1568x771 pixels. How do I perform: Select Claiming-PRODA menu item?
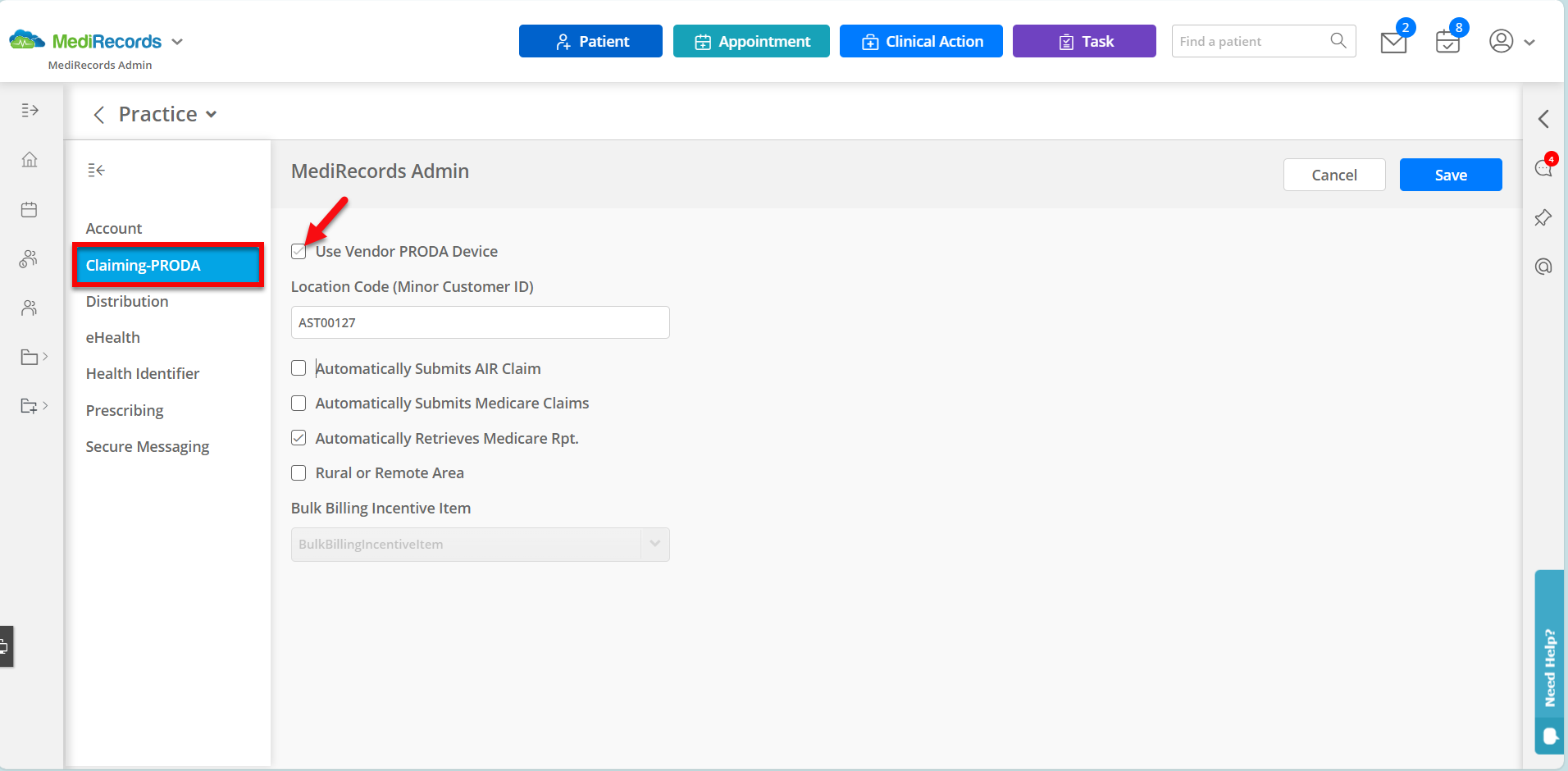tap(168, 265)
